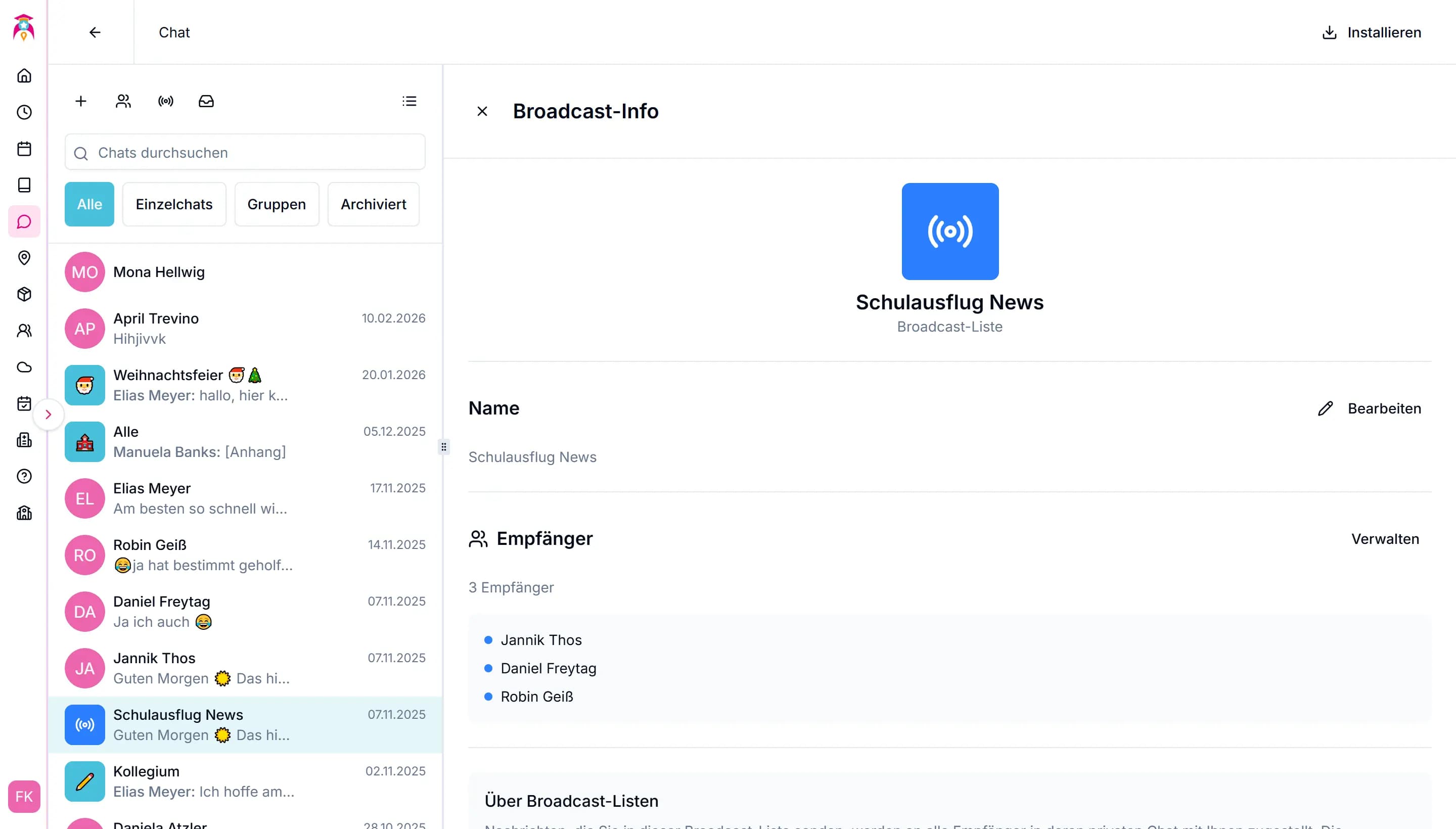Click the pencil edit icon next to Name
This screenshot has width=1456, height=829.
(1326, 408)
